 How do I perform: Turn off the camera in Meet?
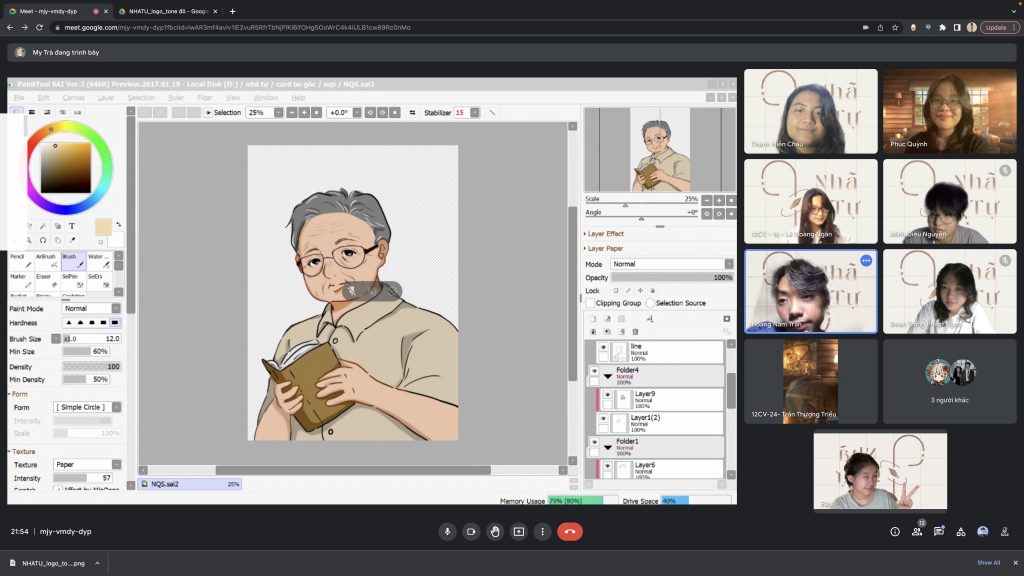(471, 532)
